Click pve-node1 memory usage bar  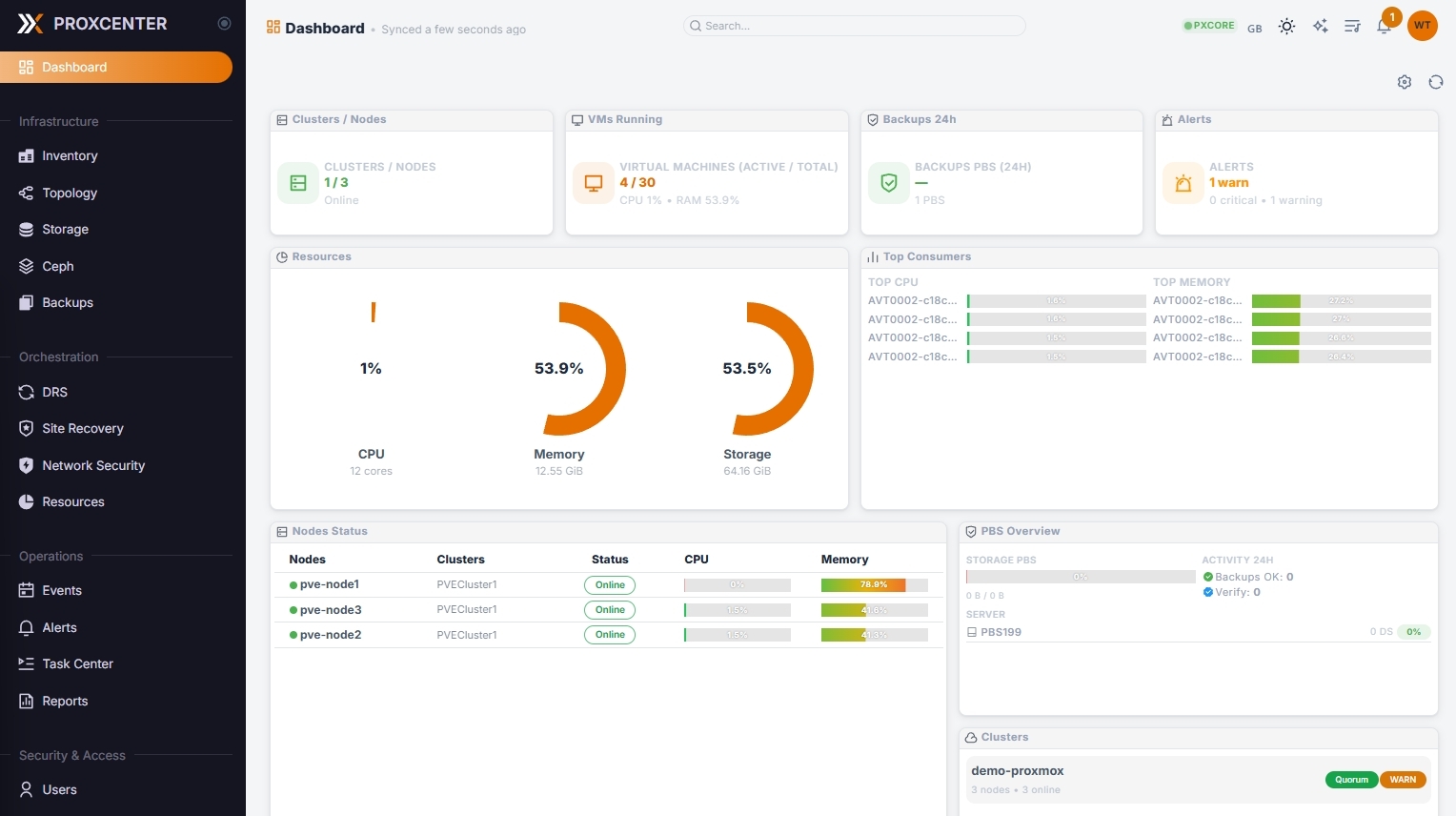pyautogui.click(x=874, y=585)
